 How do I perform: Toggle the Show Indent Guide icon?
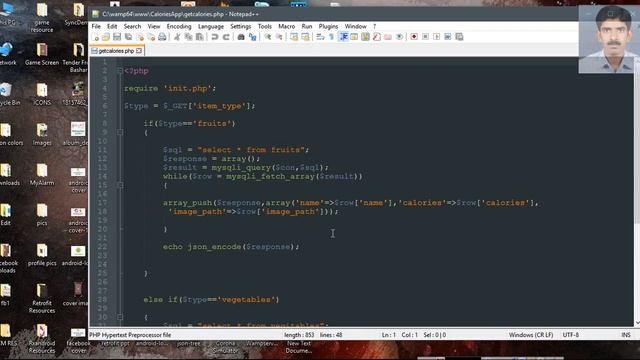343,37
